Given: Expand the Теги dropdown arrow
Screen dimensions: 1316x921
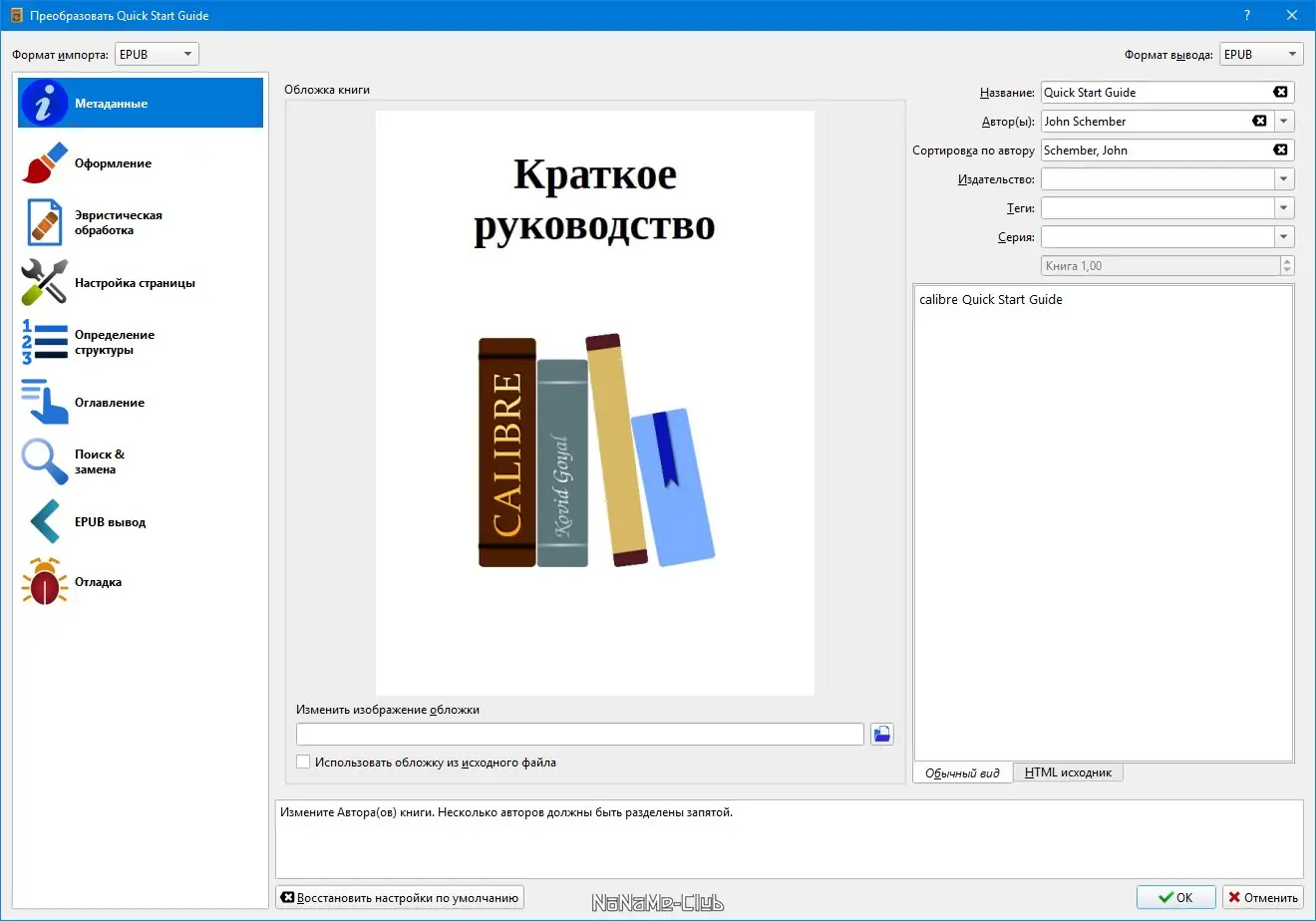Looking at the screenshot, I should point(1284,208).
